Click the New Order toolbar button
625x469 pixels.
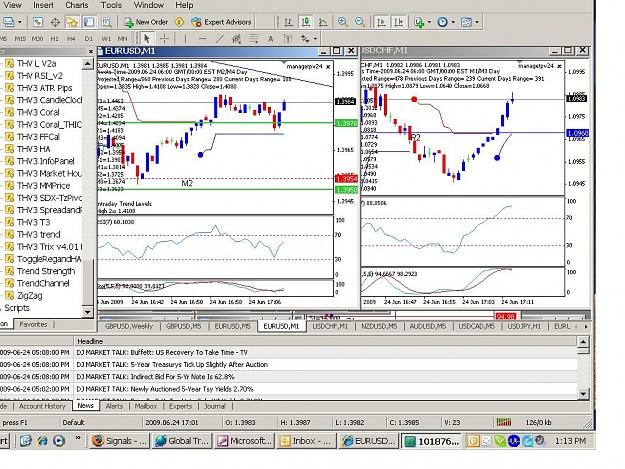click(146, 22)
